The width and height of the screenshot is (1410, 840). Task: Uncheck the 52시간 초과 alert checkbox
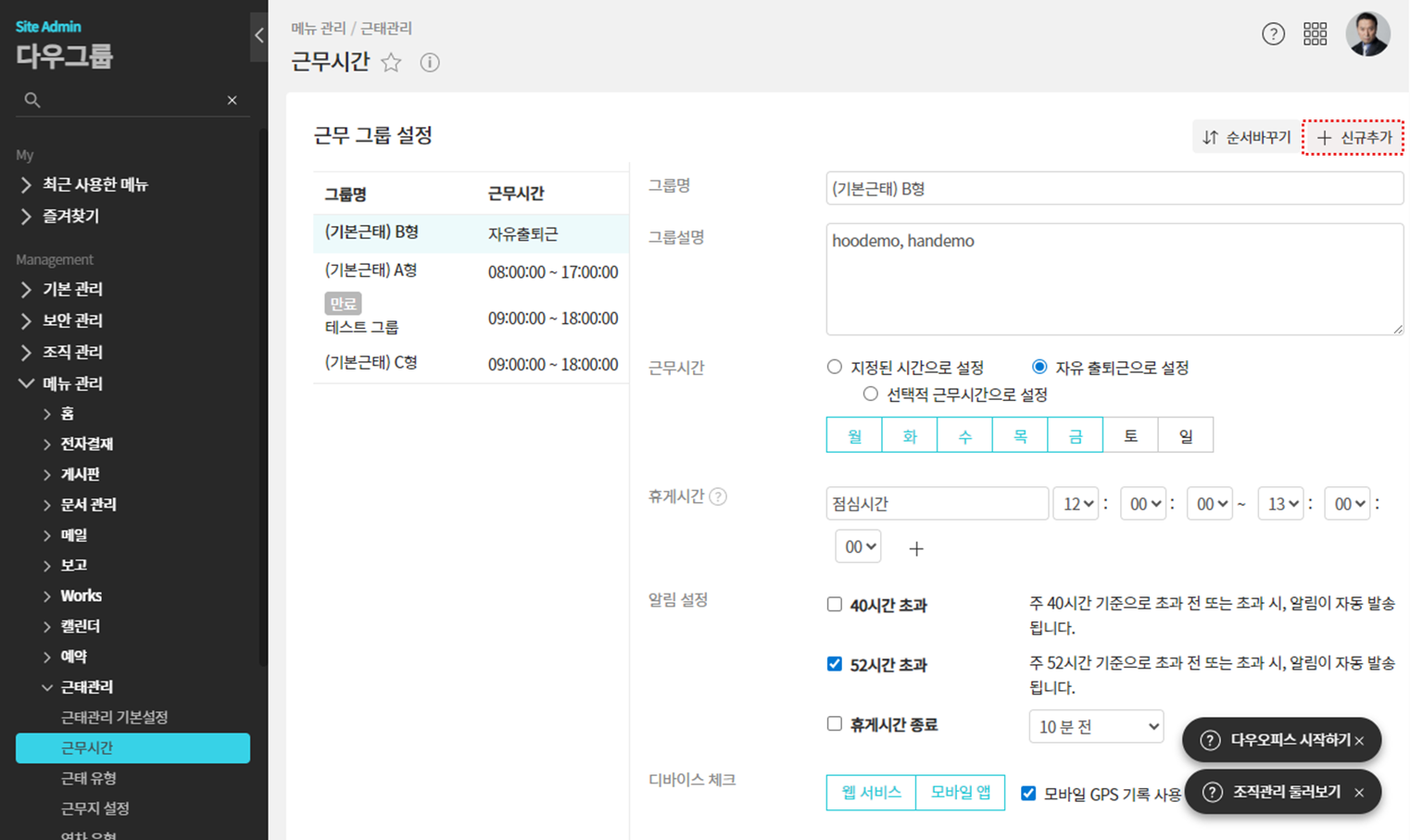pos(835,664)
